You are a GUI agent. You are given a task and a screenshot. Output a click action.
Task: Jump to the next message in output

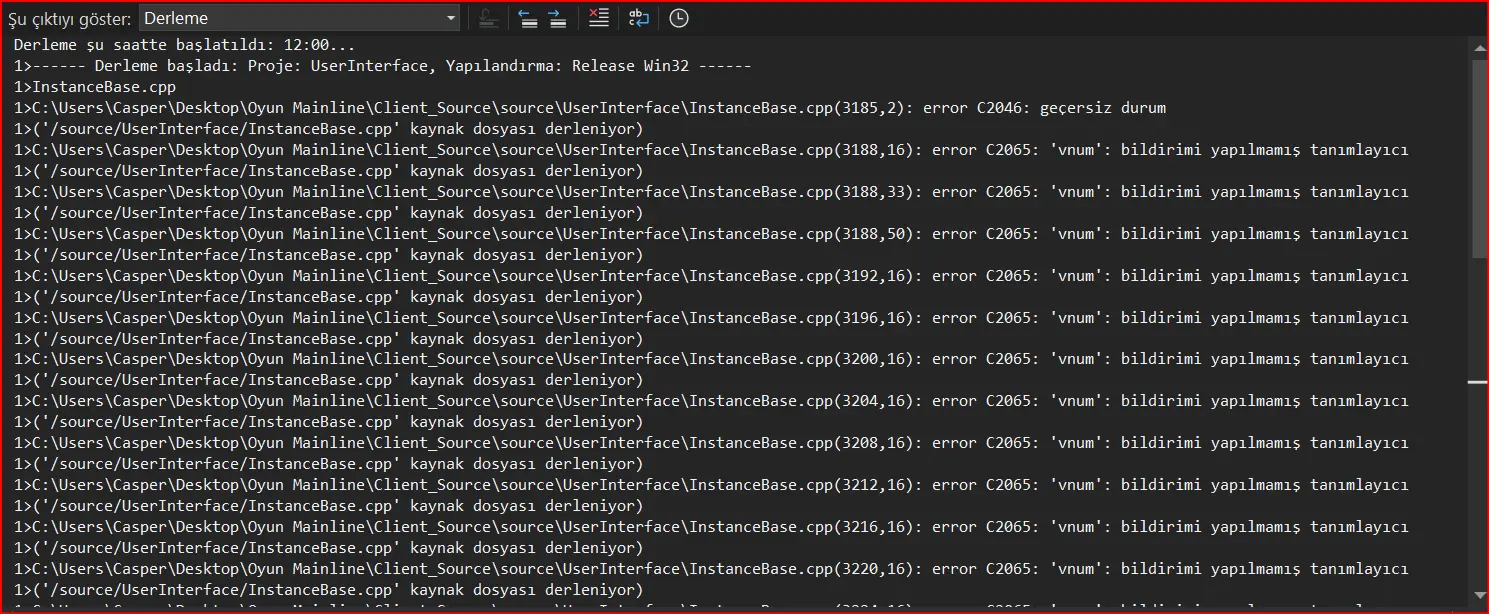pyautogui.click(x=557, y=18)
